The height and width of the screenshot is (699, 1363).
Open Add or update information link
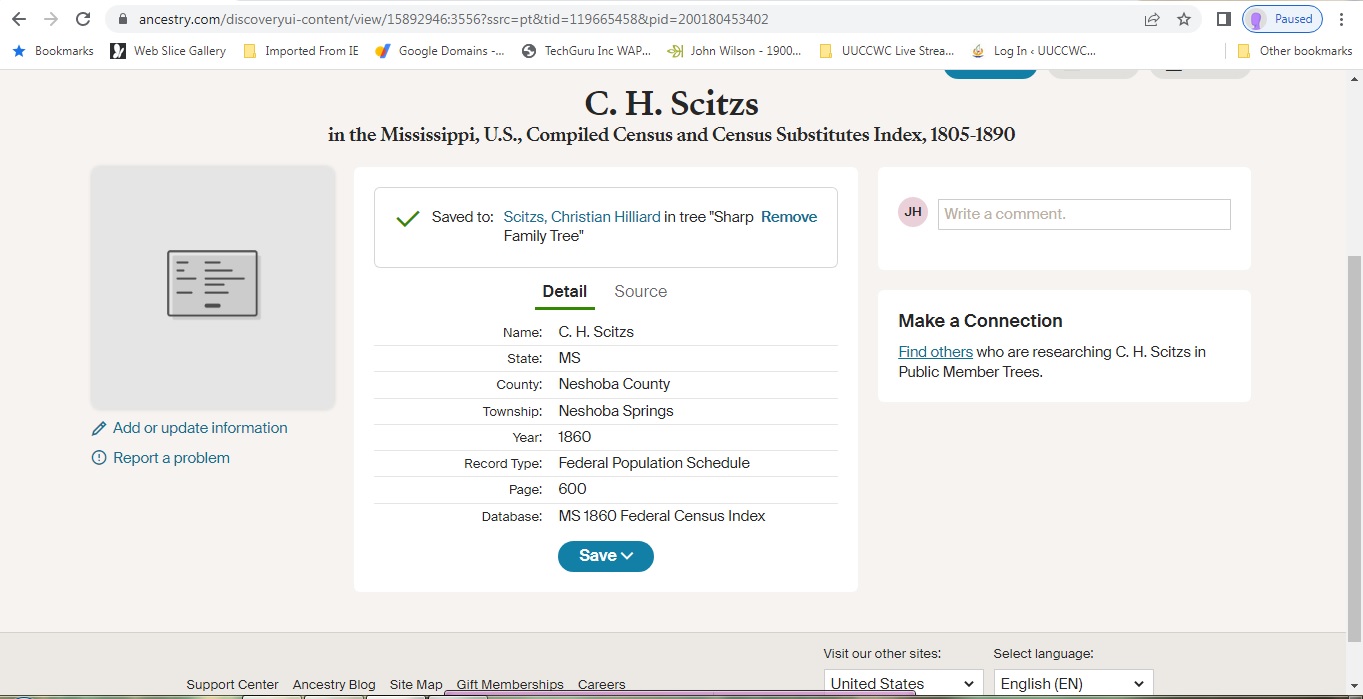pyautogui.click(x=200, y=428)
